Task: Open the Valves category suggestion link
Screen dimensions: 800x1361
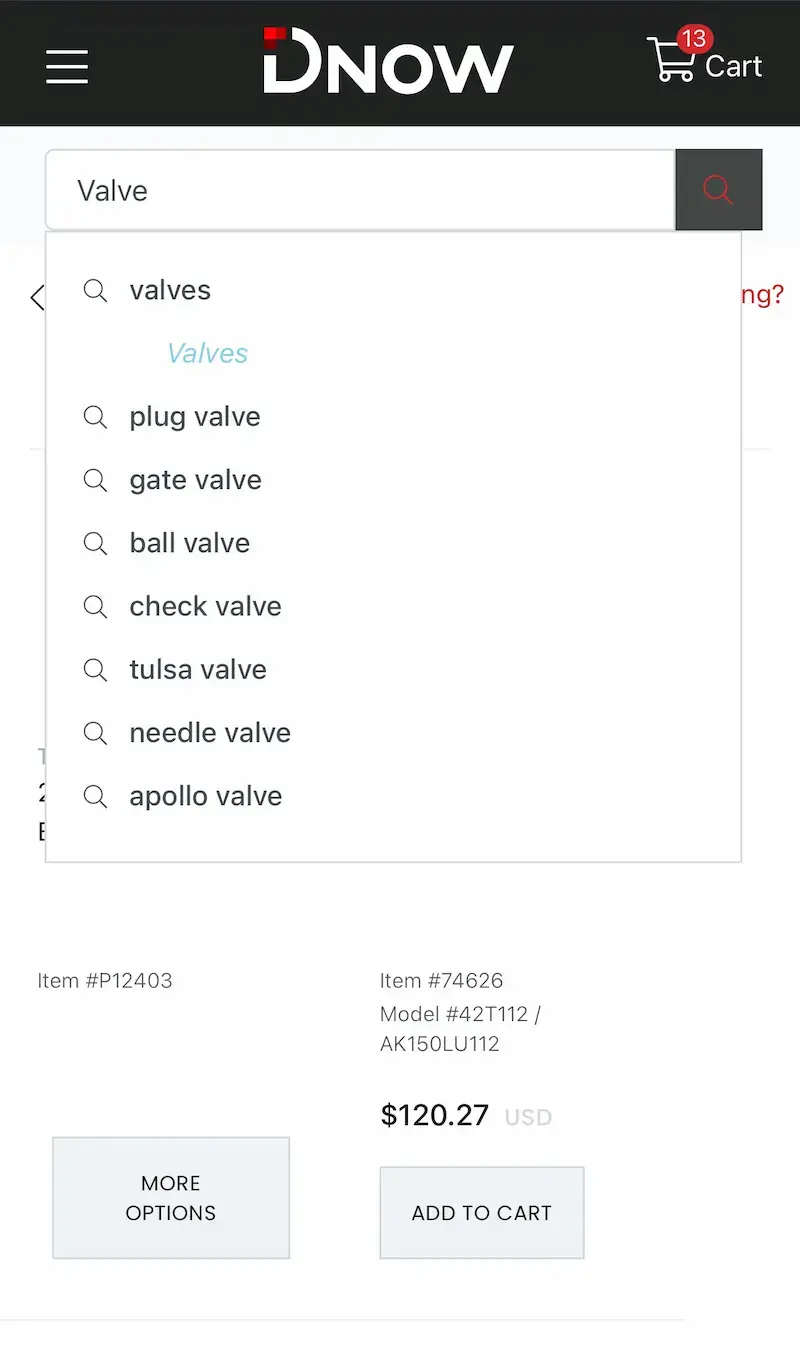Action: pos(207,353)
